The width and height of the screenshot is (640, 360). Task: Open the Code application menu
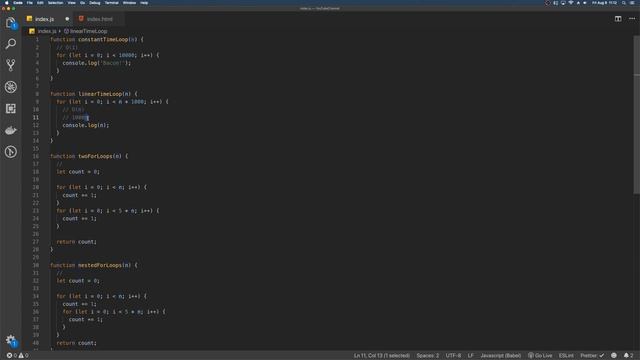pyautogui.click(x=18, y=3)
